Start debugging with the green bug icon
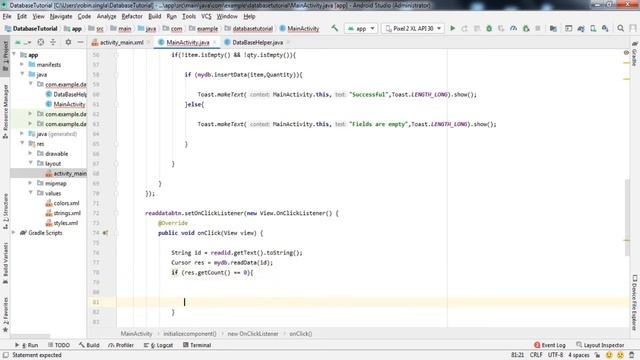Viewport: 640px width, 360px height. point(489,28)
